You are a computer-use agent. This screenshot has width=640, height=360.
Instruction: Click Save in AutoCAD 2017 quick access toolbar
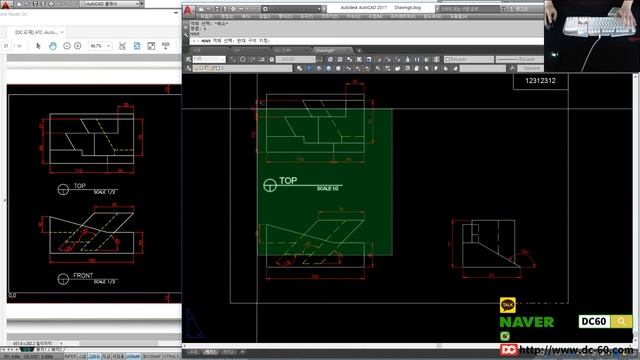(x=216, y=9)
